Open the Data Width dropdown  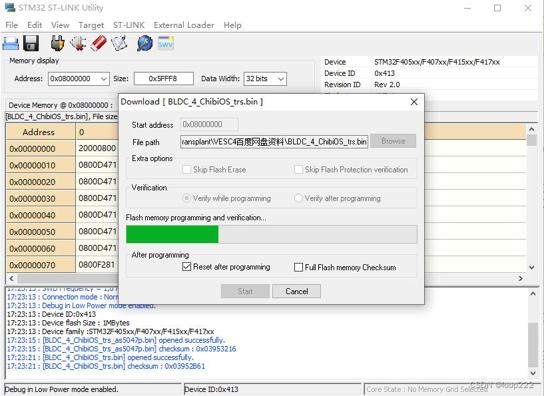point(281,79)
